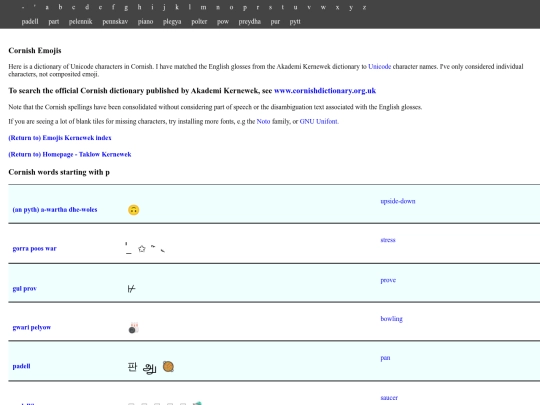
Task: Click the bowling emoji in gwari pelyow row
Action: coord(134,328)
